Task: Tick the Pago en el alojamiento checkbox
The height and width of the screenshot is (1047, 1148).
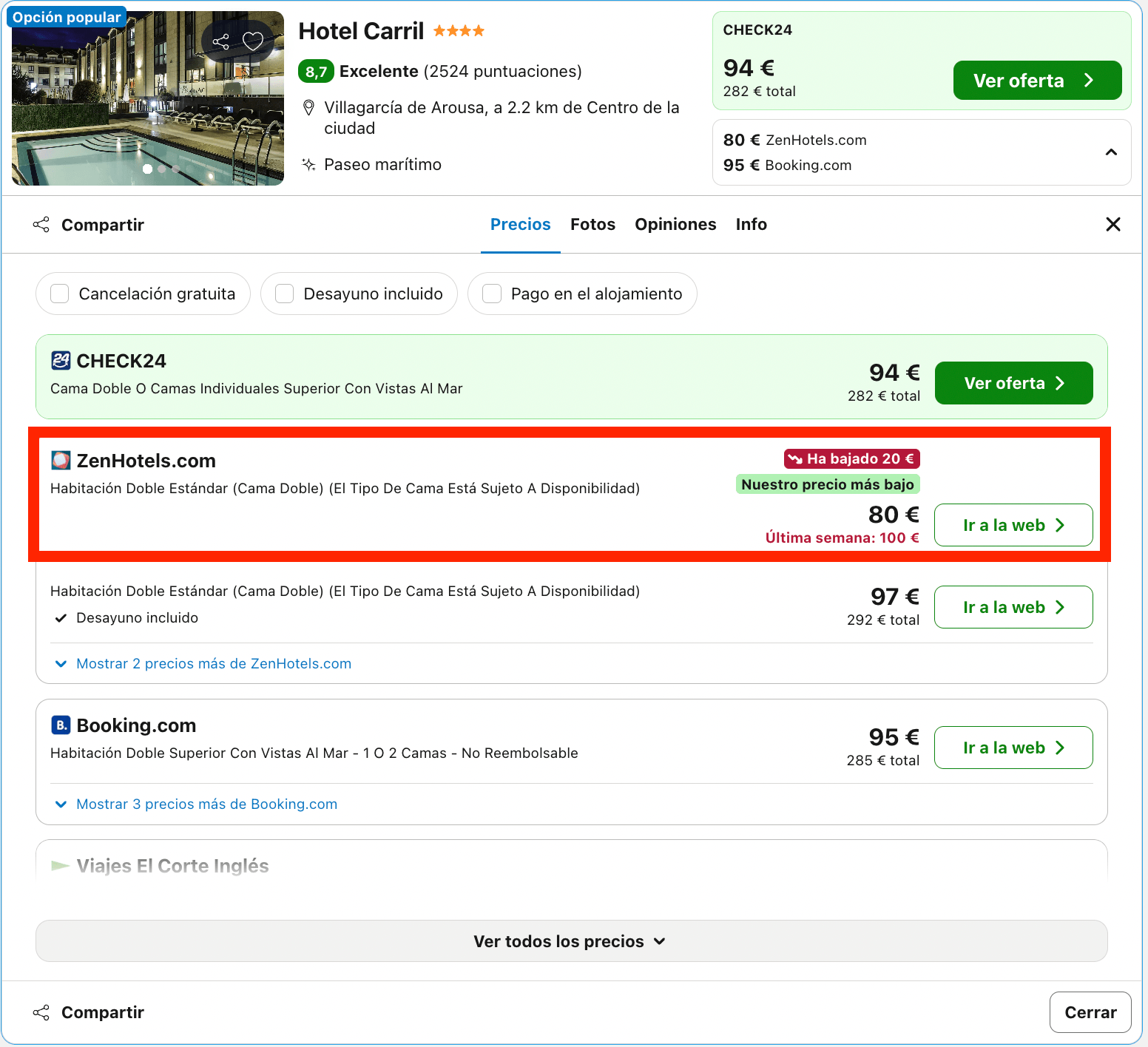Action: [492, 294]
